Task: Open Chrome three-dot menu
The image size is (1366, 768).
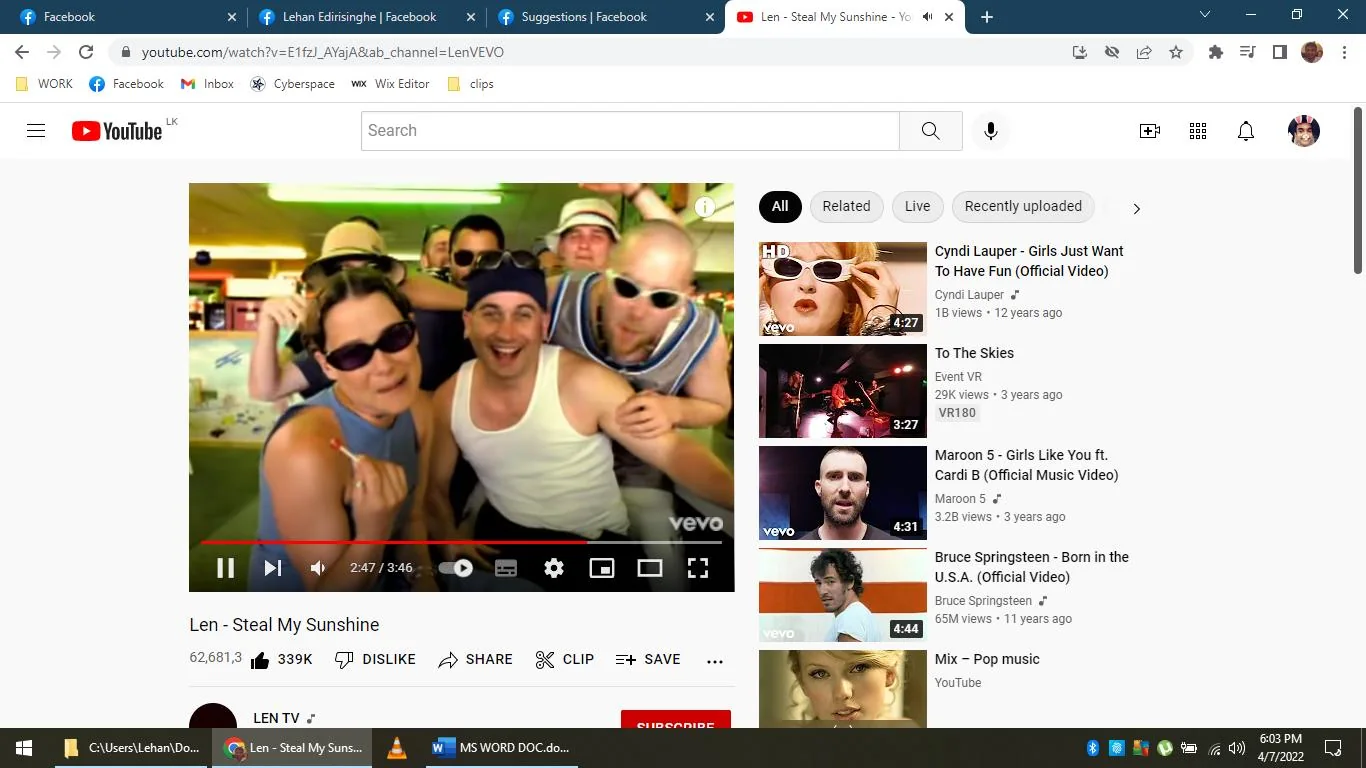Action: (1343, 52)
